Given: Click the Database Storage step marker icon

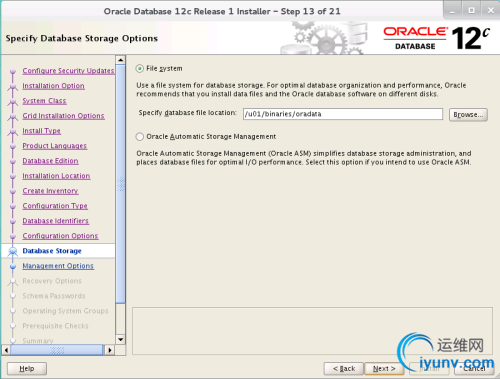Looking at the screenshot, I should (x=13, y=251).
